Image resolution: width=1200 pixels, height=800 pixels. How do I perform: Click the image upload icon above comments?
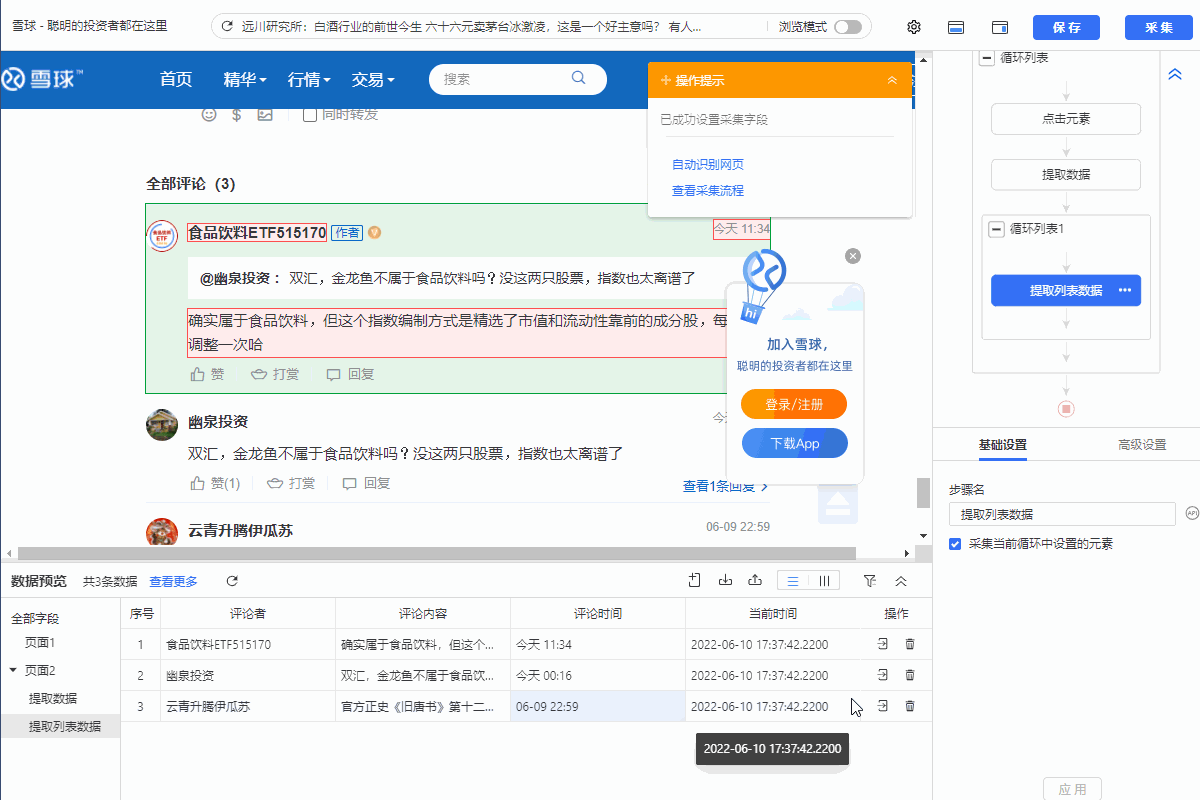click(264, 114)
